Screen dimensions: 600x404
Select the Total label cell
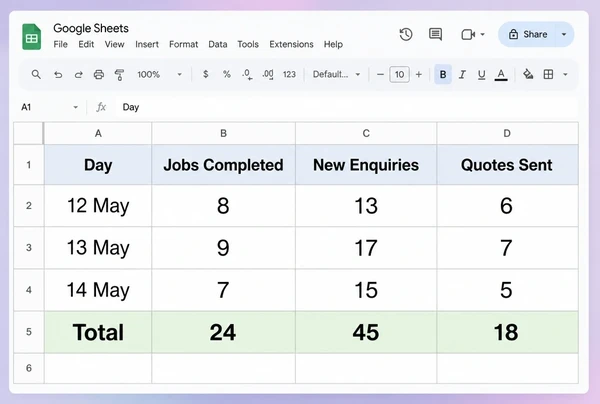[98, 332]
